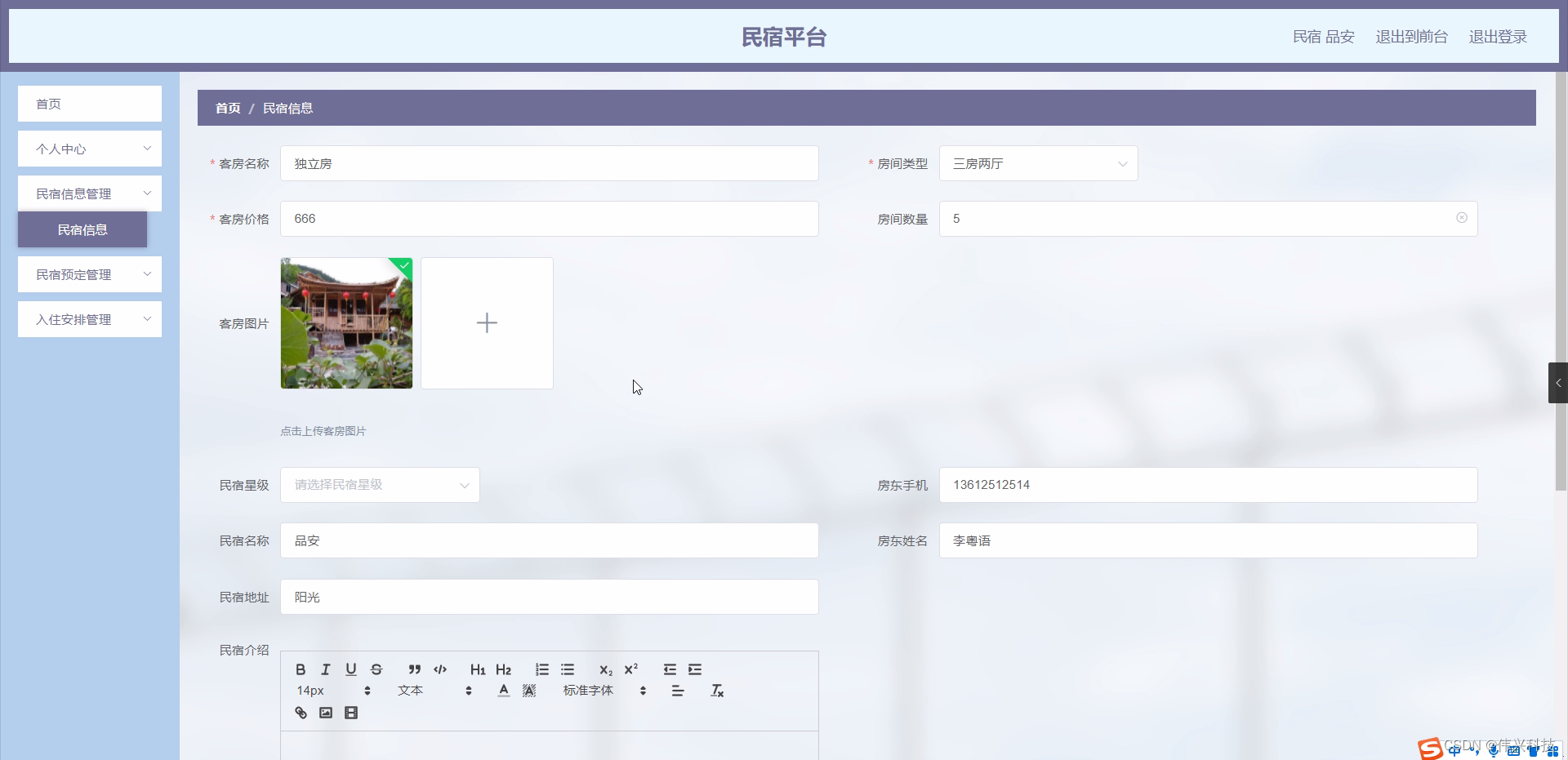Insert a hyperlink in the rich text editor

tap(300, 712)
